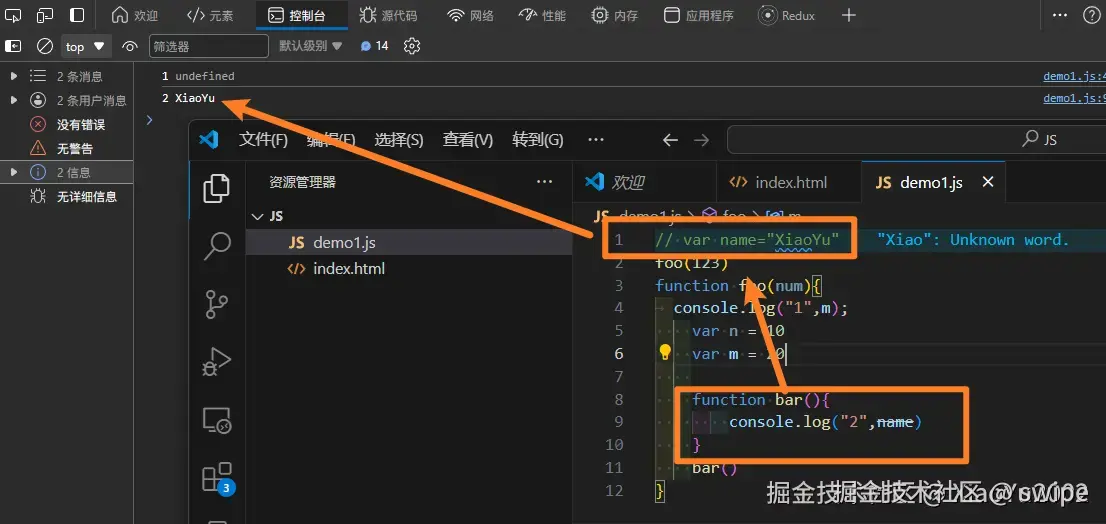The height and width of the screenshot is (524, 1106).
Task: Select demo1.js in the file explorer
Action: click(408, 243)
